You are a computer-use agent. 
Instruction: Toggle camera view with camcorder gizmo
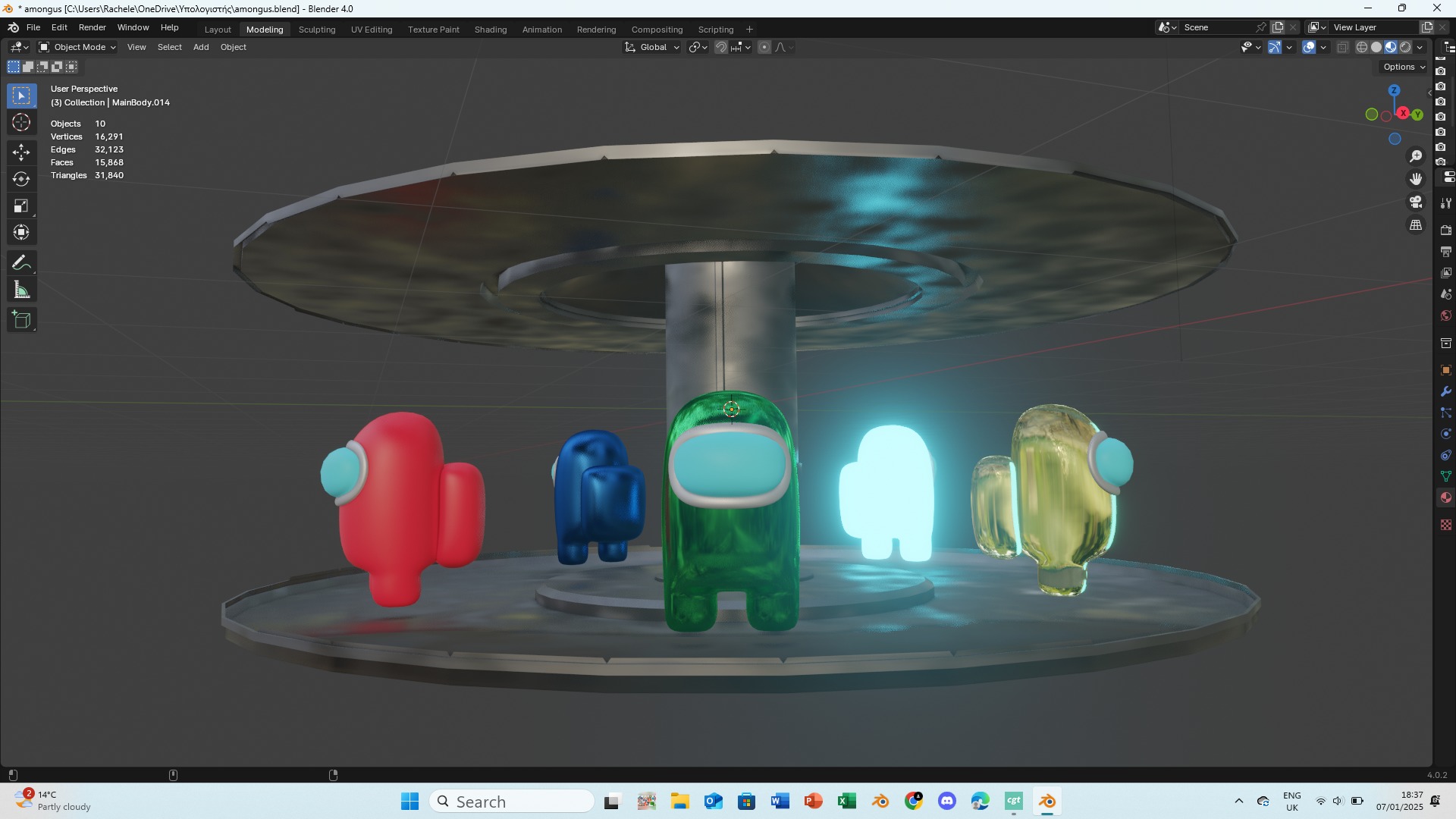[1416, 202]
